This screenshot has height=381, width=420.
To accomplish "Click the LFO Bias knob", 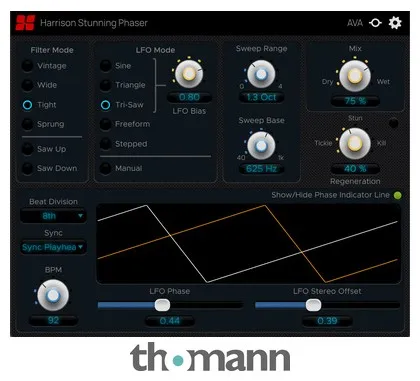I will point(189,74).
